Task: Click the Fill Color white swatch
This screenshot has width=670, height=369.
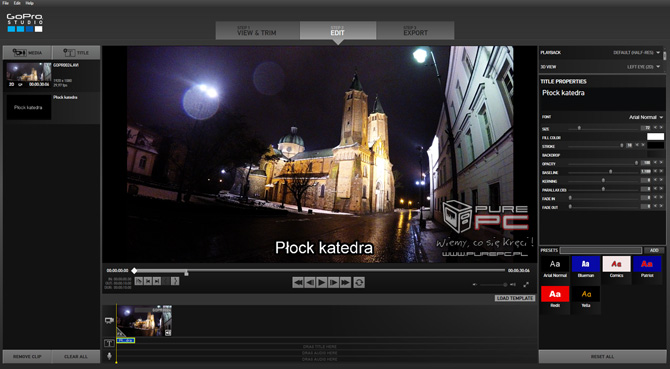Action: point(655,137)
